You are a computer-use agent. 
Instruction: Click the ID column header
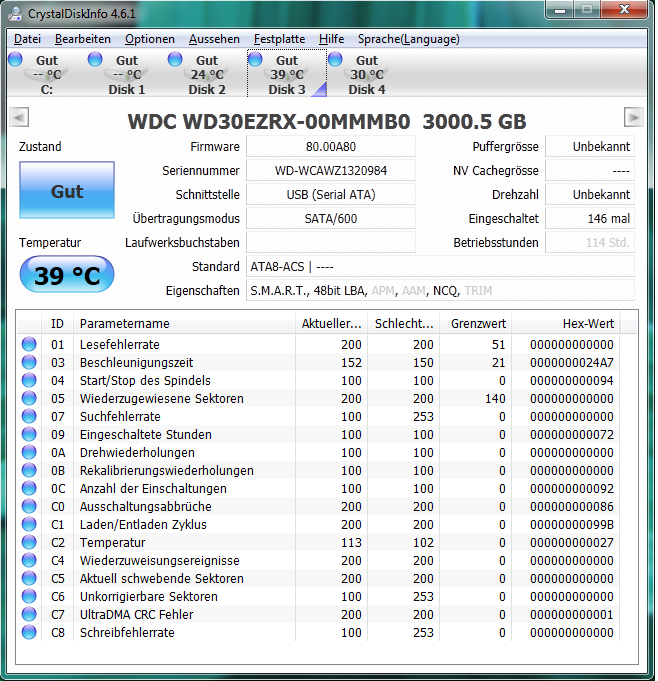(57, 324)
